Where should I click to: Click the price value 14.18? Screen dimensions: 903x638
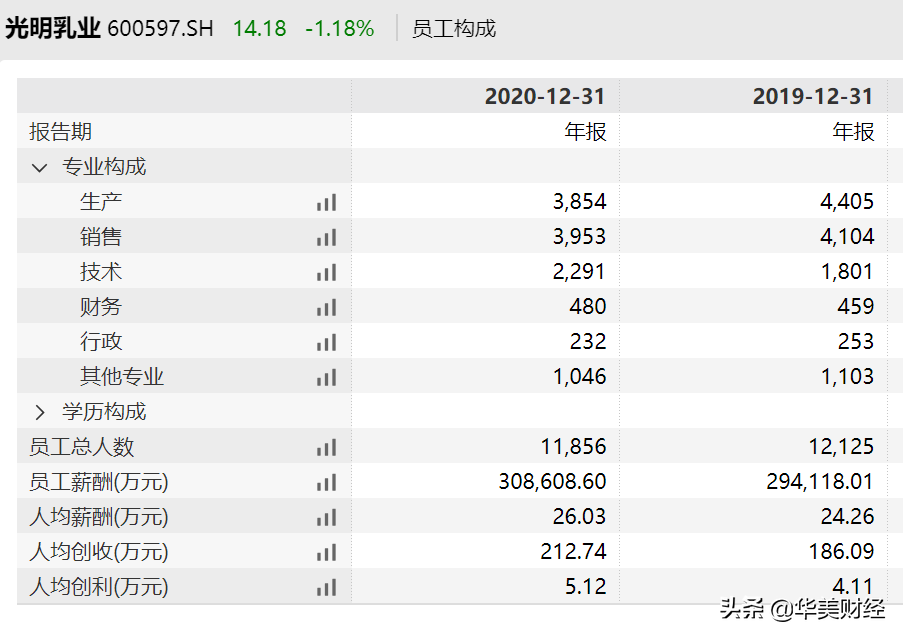[260, 29]
